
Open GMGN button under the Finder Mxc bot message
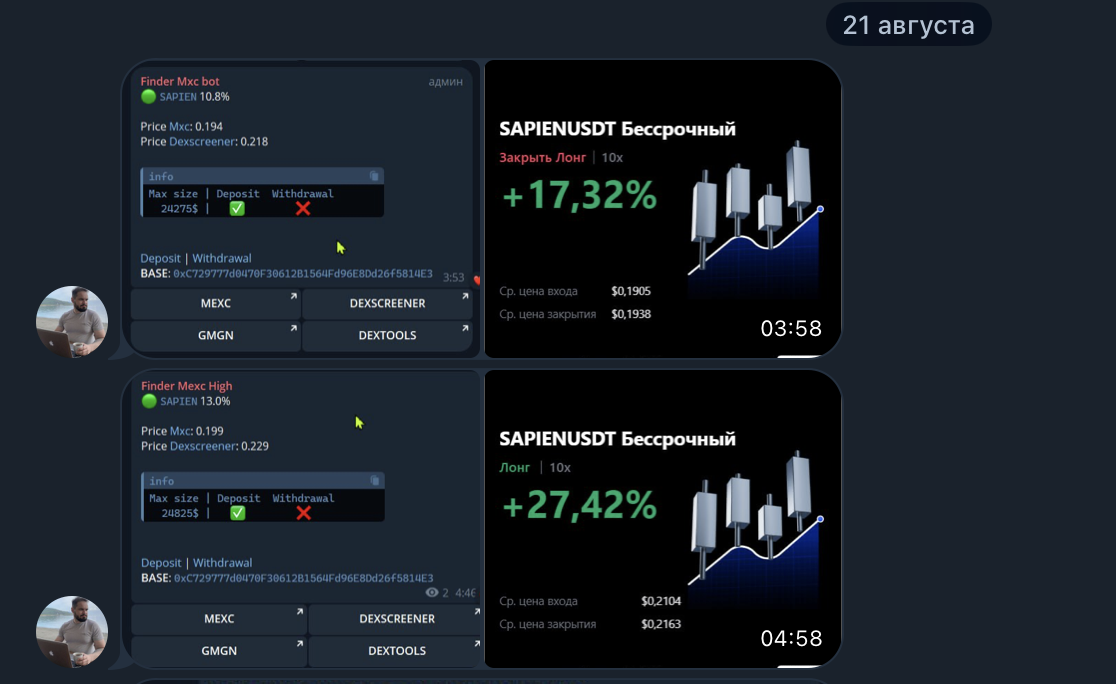click(216, 336)
